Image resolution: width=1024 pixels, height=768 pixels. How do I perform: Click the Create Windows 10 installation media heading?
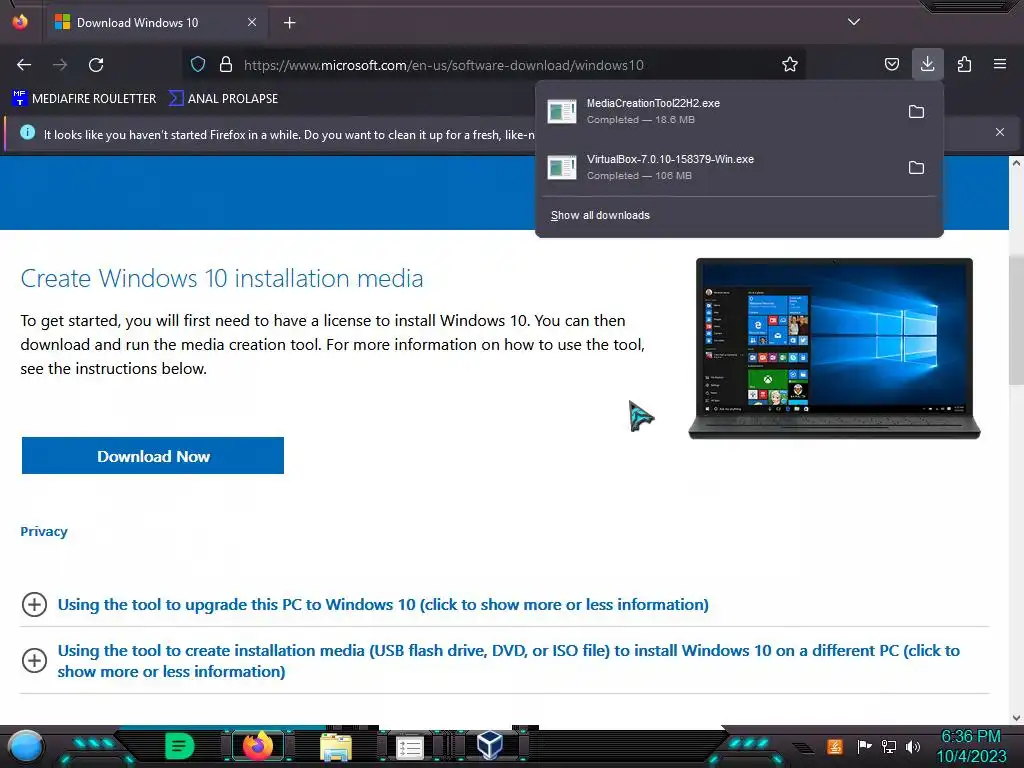coord(222,279)
